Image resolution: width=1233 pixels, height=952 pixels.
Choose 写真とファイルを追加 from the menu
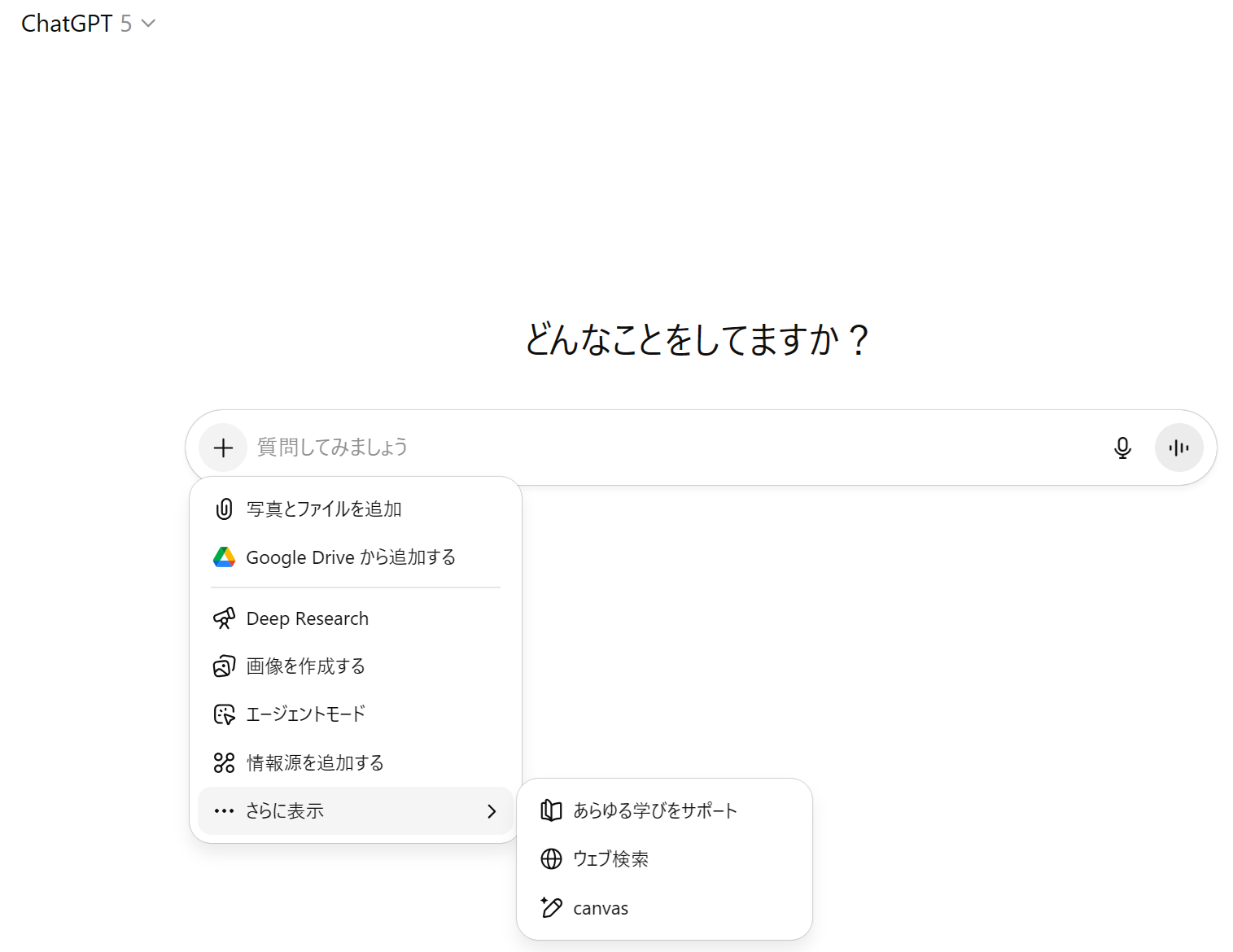pos(324,509)
